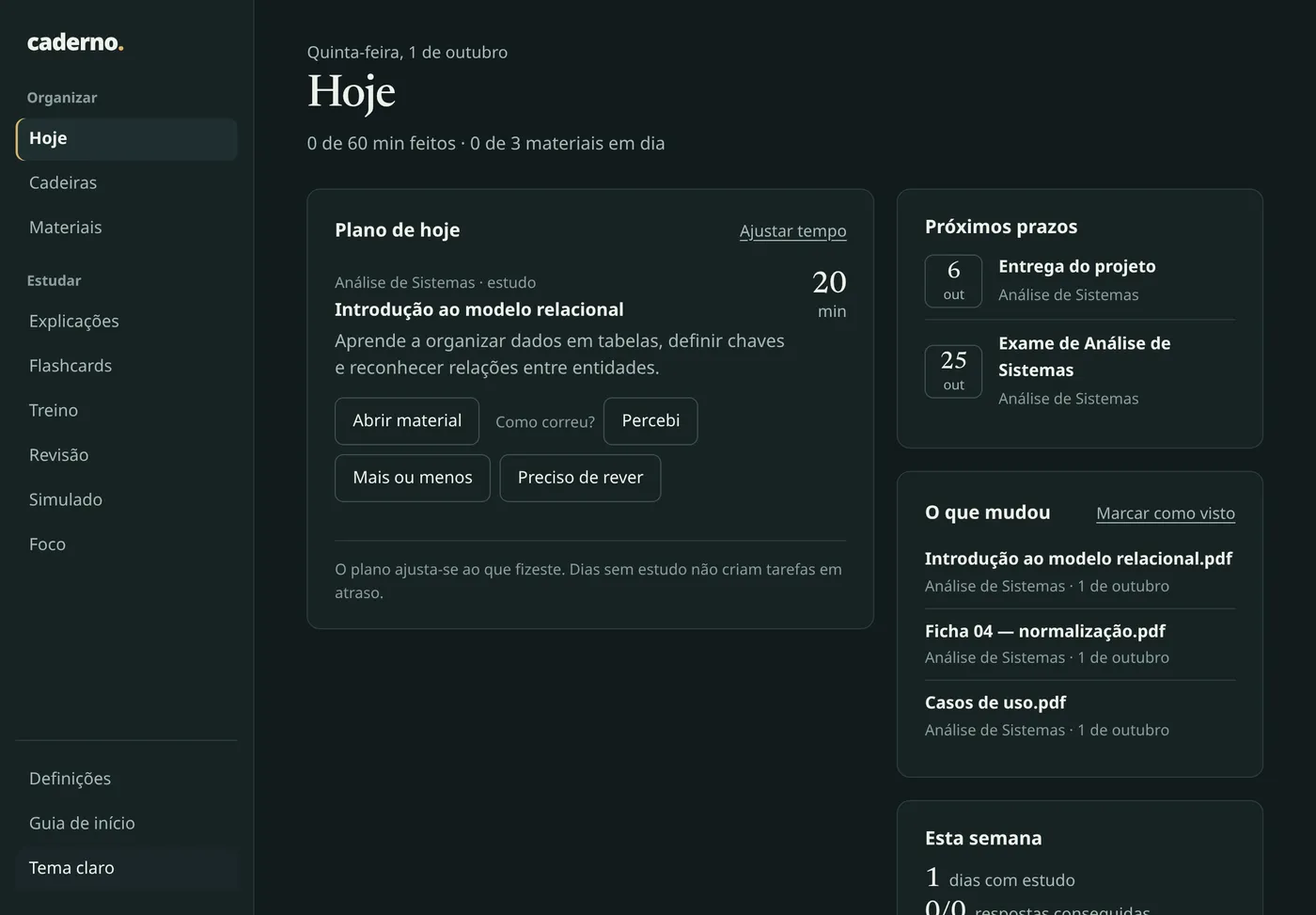Click task title Introdução ao modelo relacional
The height and width of the screenshot is (915, 1316).
tap(479, 309)
